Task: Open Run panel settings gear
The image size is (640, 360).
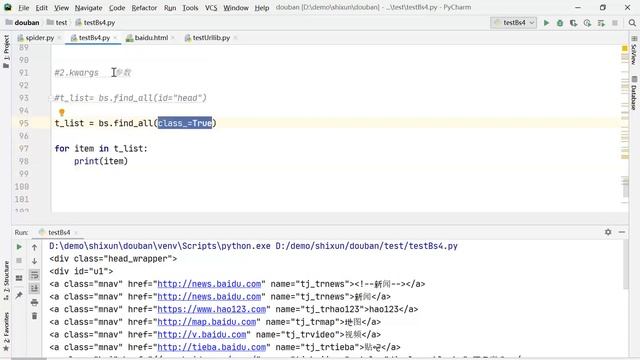Action: pos(608,232)
